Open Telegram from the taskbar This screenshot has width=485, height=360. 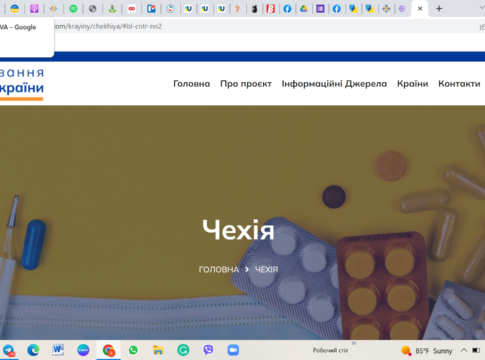point(9,350)
